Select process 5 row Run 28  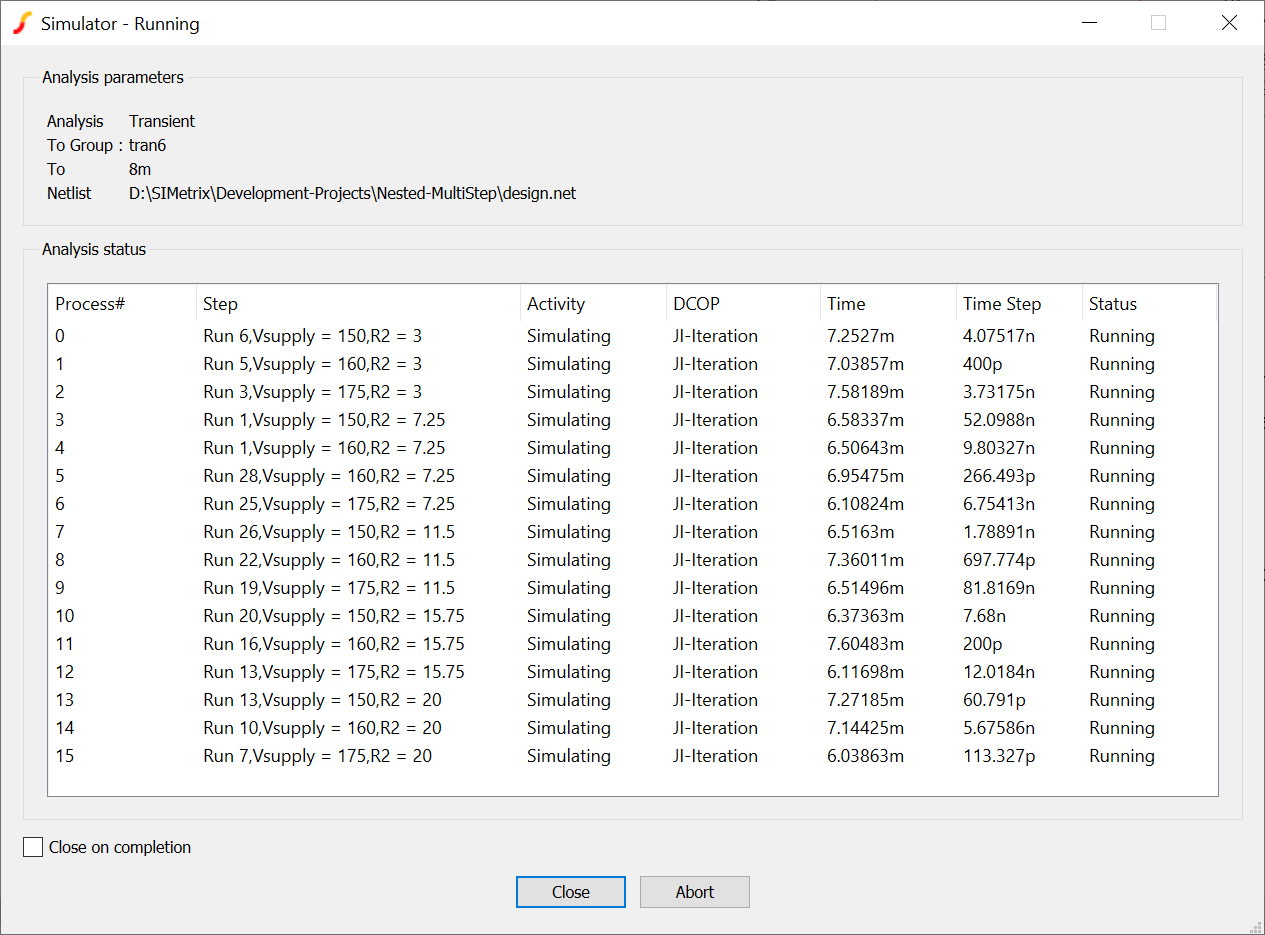[x=328, y=476]
